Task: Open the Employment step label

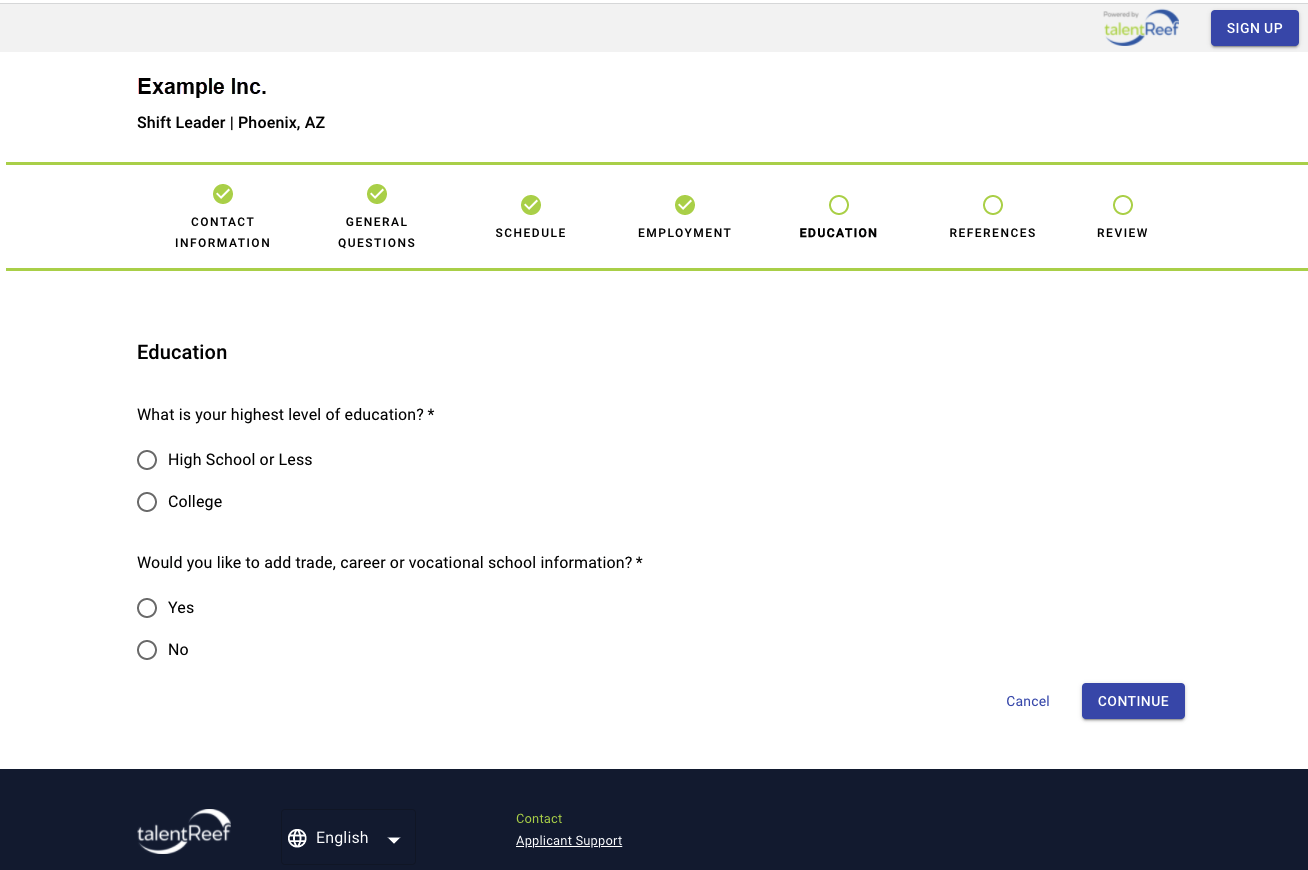Action: [x=685, y=233]
